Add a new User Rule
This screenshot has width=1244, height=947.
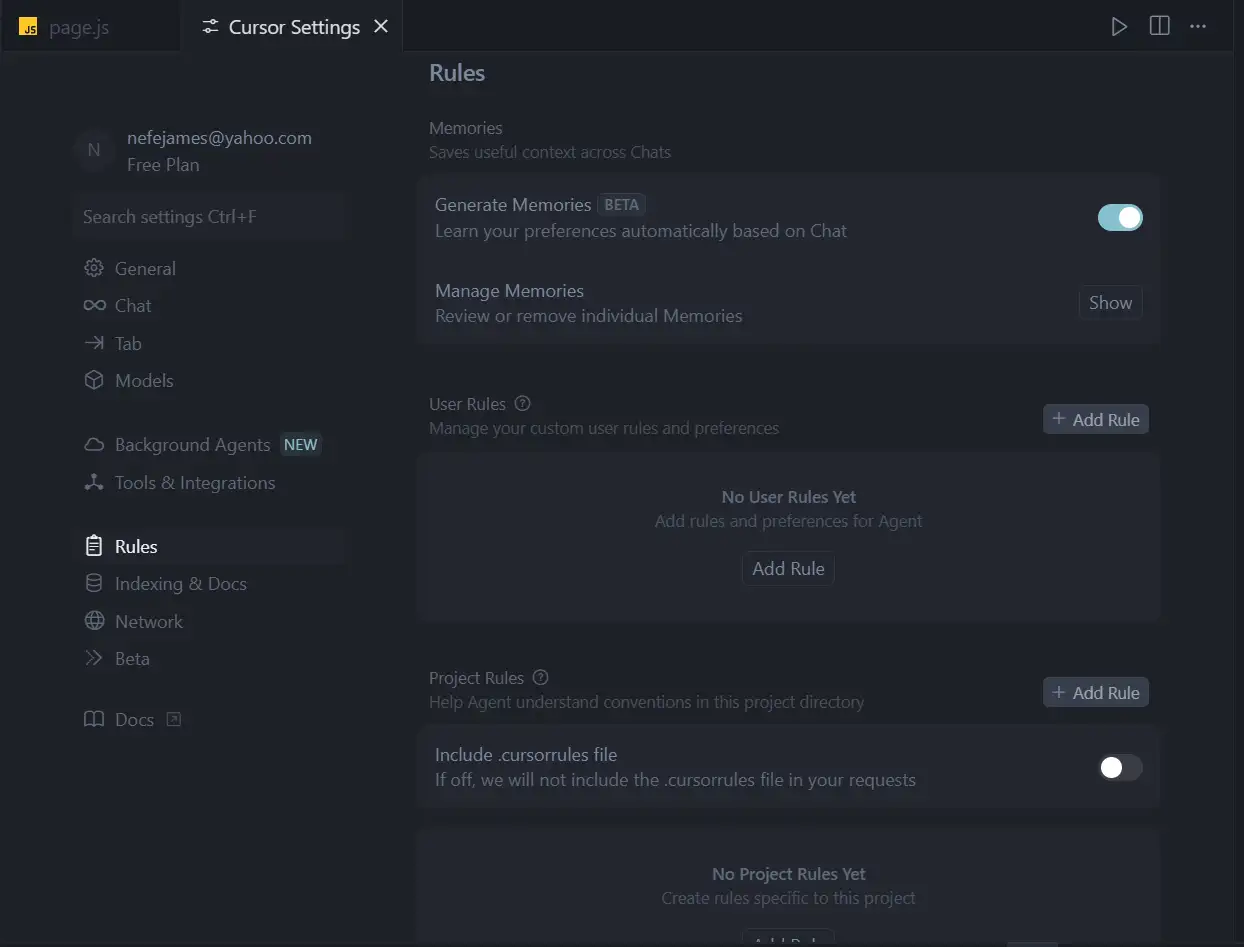1095,419
